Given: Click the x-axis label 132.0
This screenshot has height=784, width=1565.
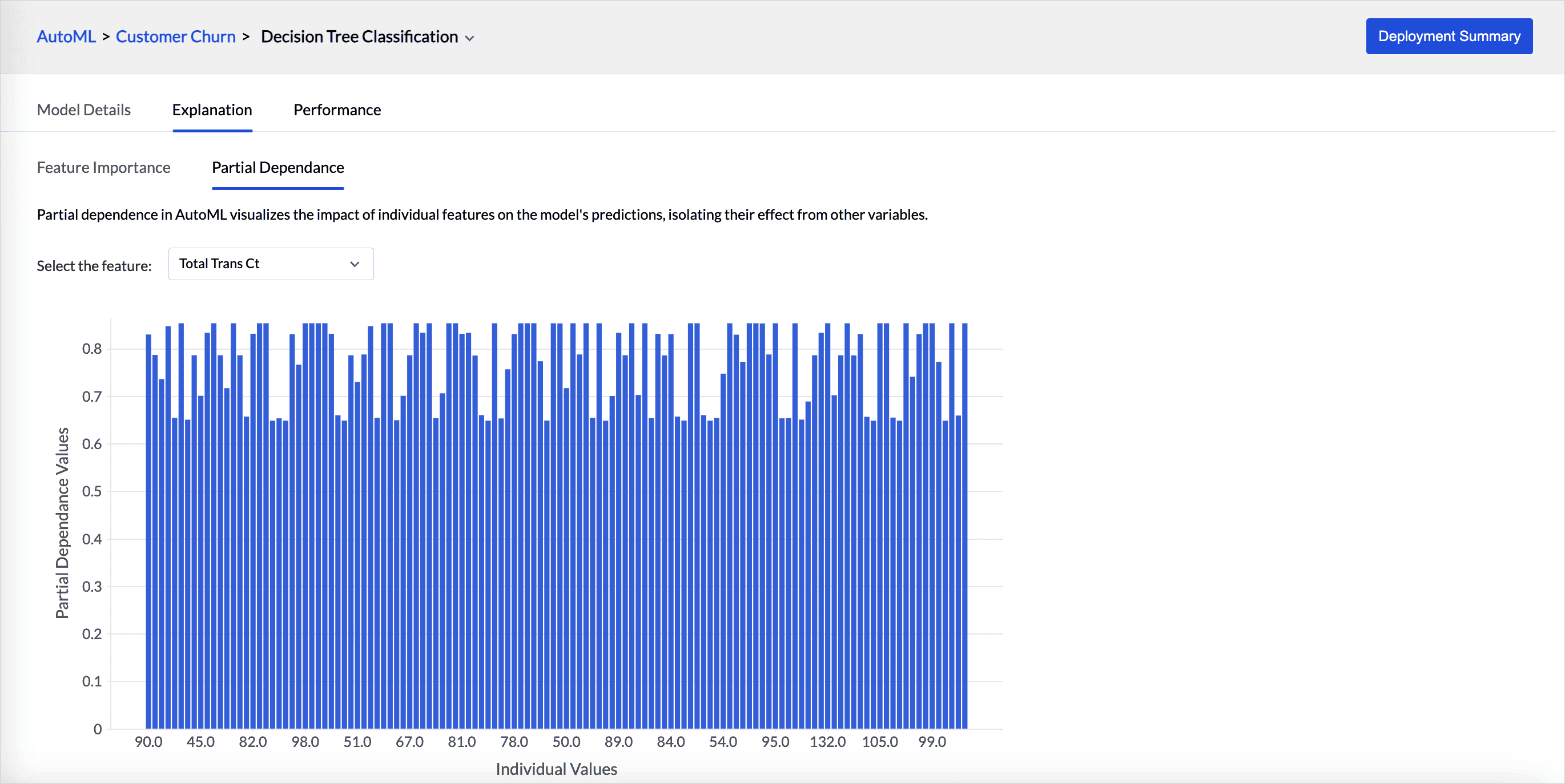Looking at the screenshot, I should (827, 742).
